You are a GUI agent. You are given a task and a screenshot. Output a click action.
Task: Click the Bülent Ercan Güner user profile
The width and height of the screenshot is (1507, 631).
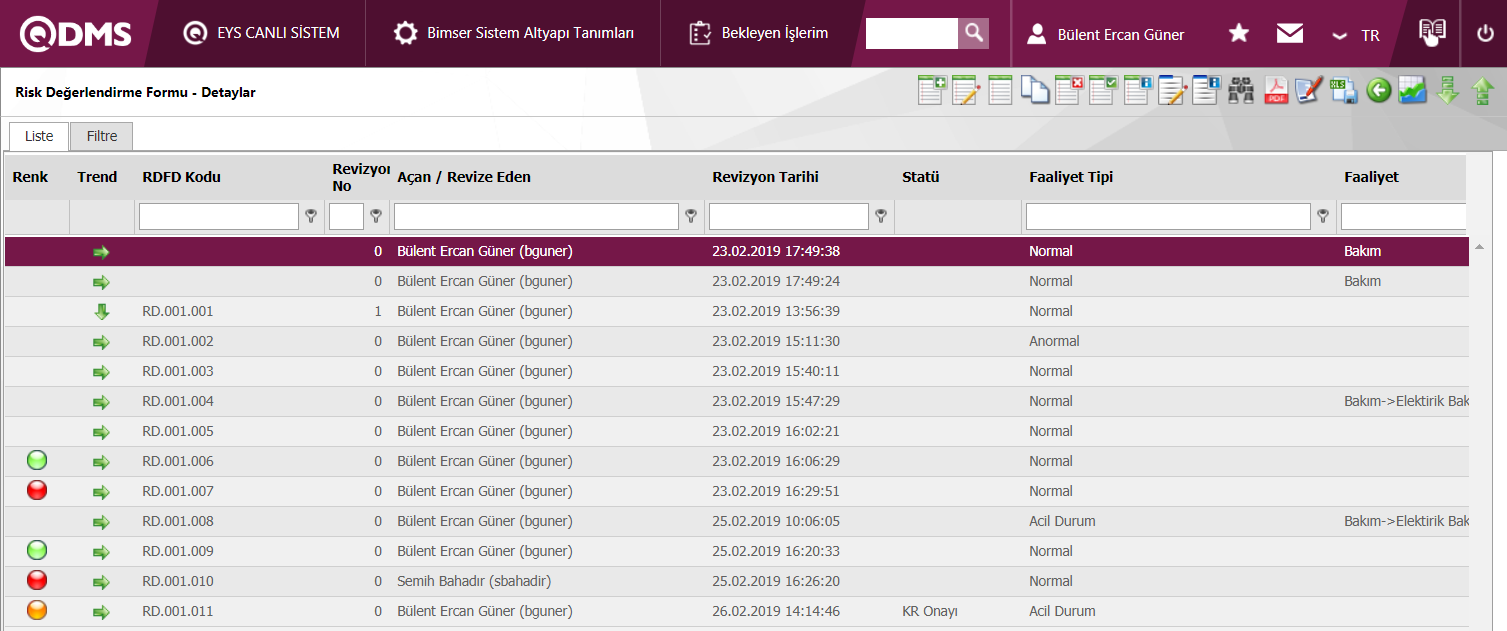click(1106, 35)
